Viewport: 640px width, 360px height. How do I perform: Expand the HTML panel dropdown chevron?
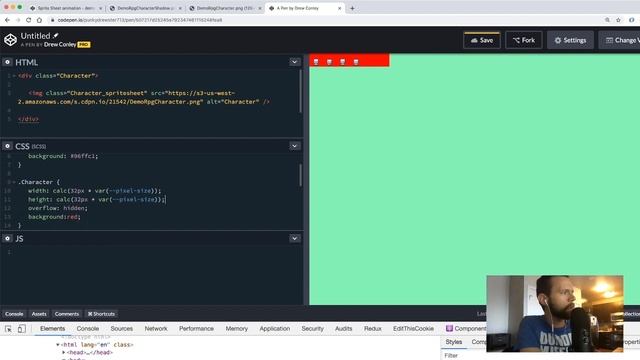point(294,62)
